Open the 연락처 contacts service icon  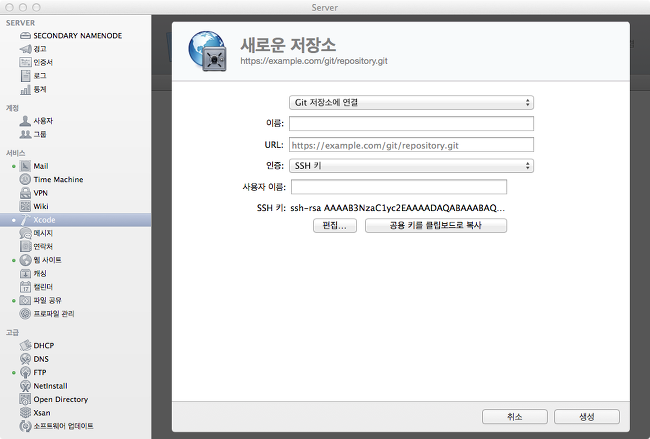tap(25, 246)
